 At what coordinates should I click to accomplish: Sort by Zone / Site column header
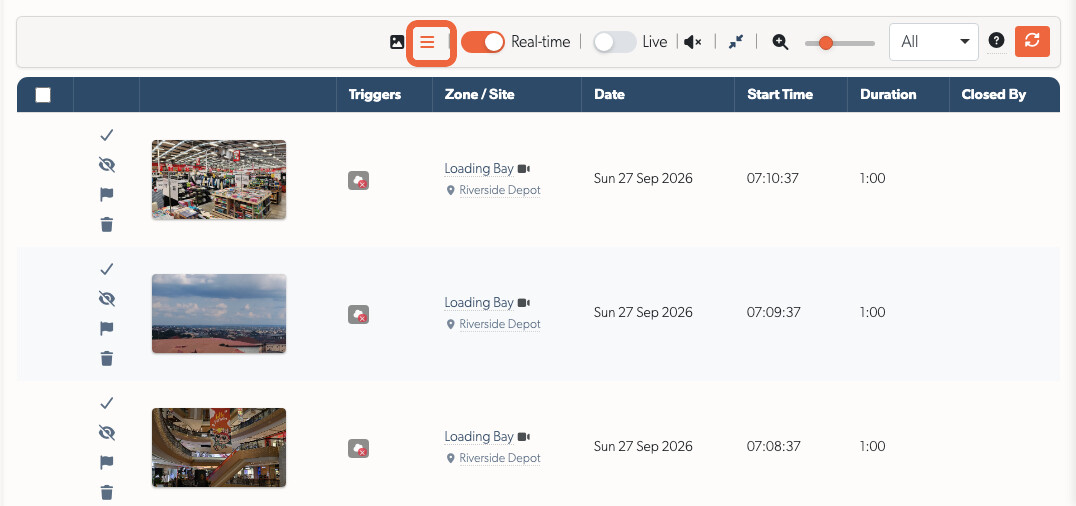480,95
